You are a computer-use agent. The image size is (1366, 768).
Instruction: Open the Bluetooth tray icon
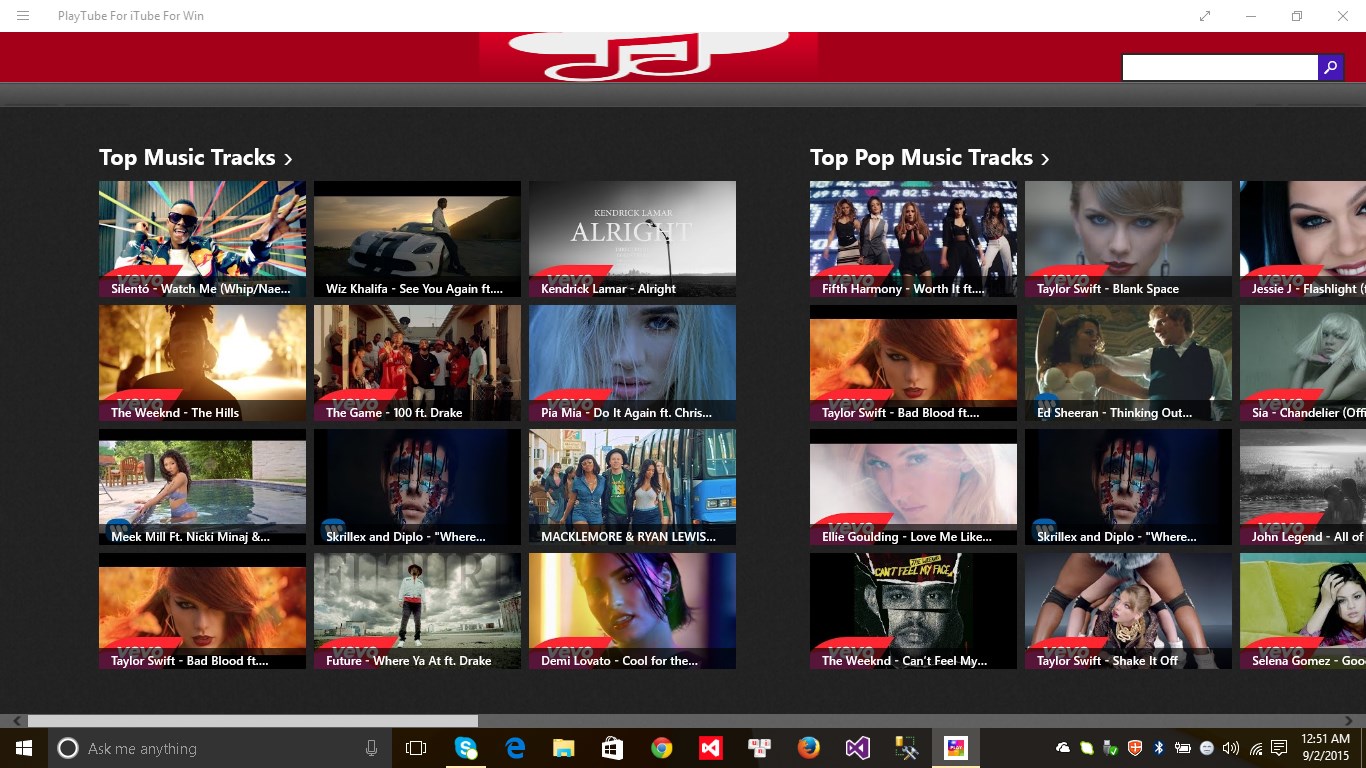1159,748
